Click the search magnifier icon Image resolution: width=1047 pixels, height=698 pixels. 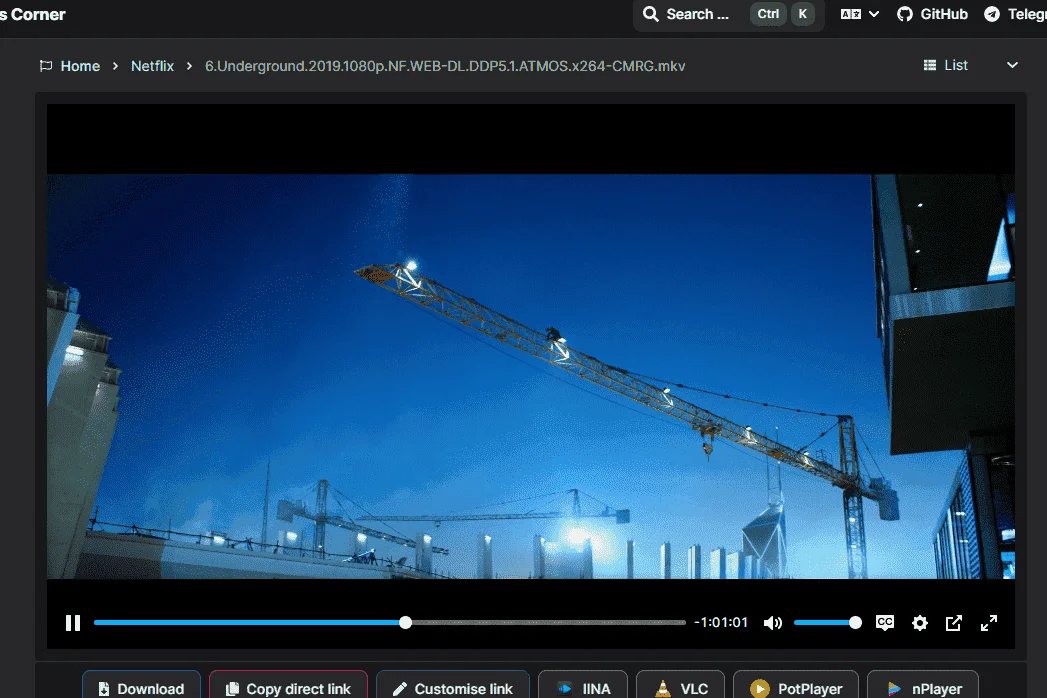pos(650,14)
